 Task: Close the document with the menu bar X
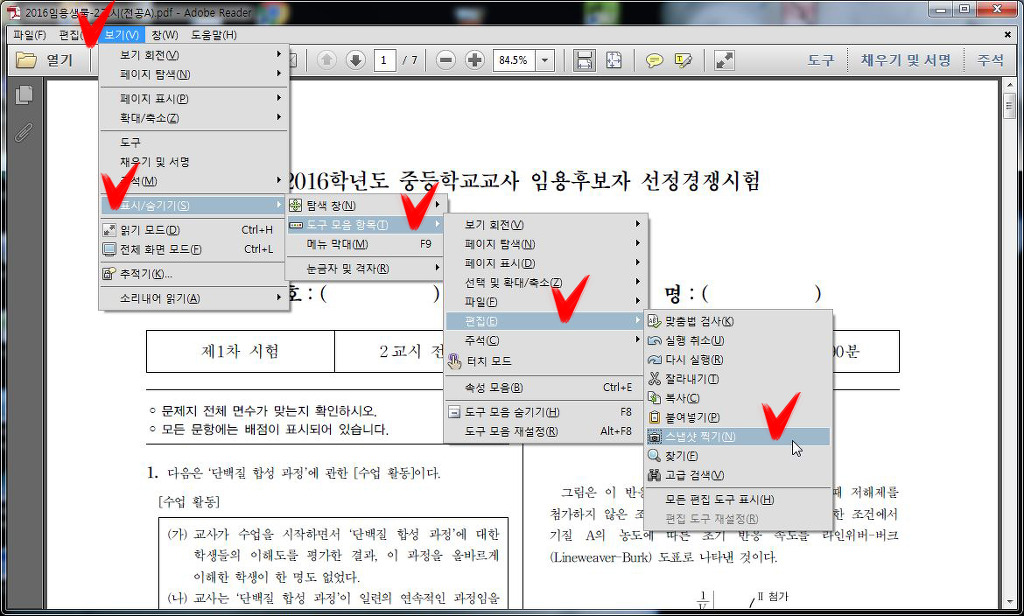click(1008, 35)
